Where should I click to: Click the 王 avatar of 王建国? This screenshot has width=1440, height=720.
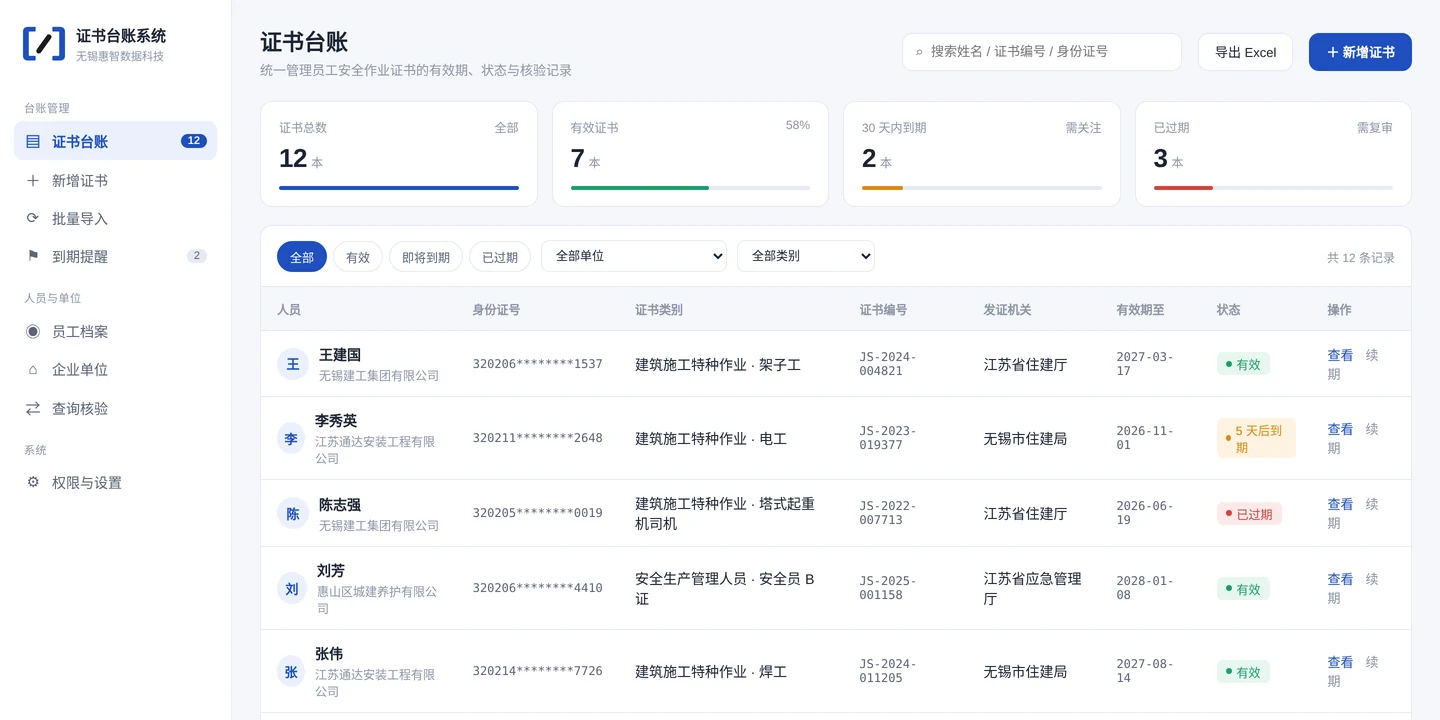coord(293,364)
